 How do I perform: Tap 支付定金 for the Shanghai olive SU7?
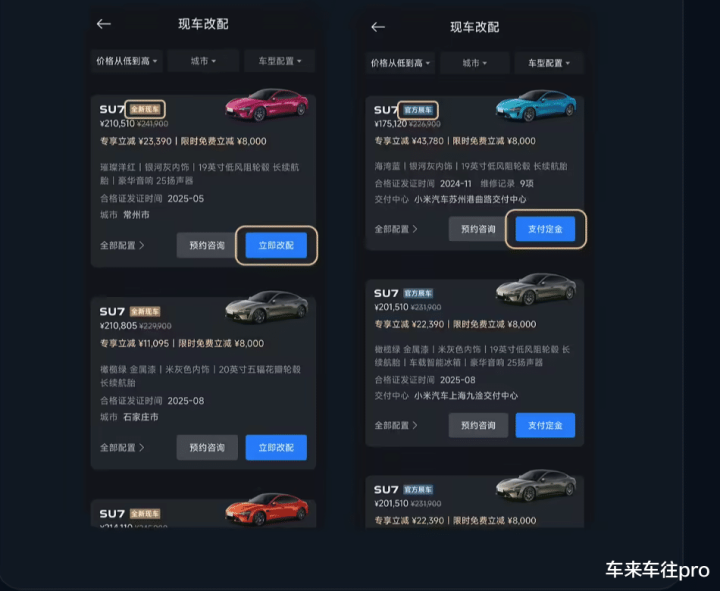point(545,425)
